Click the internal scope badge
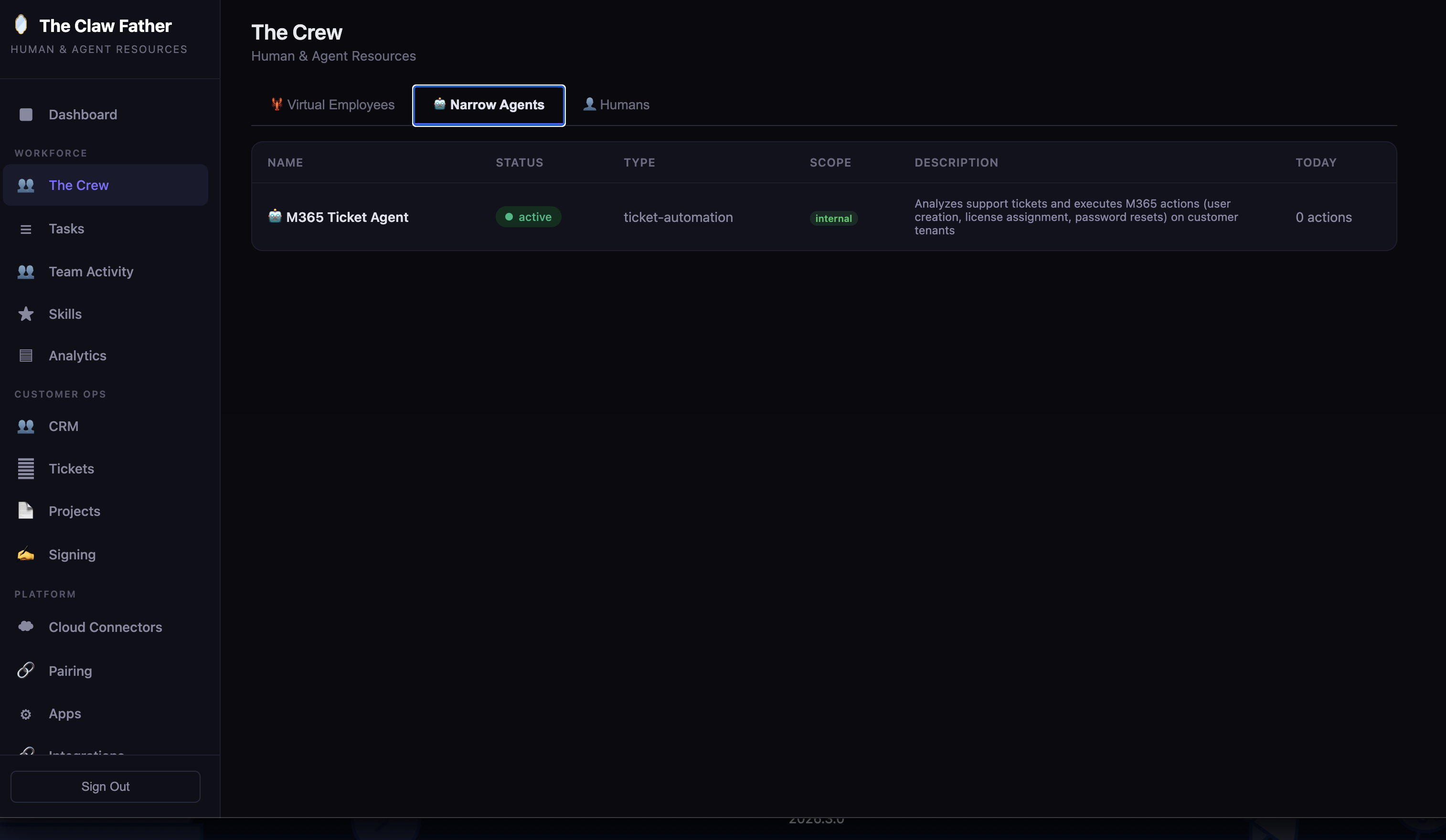 coord(833,219)
